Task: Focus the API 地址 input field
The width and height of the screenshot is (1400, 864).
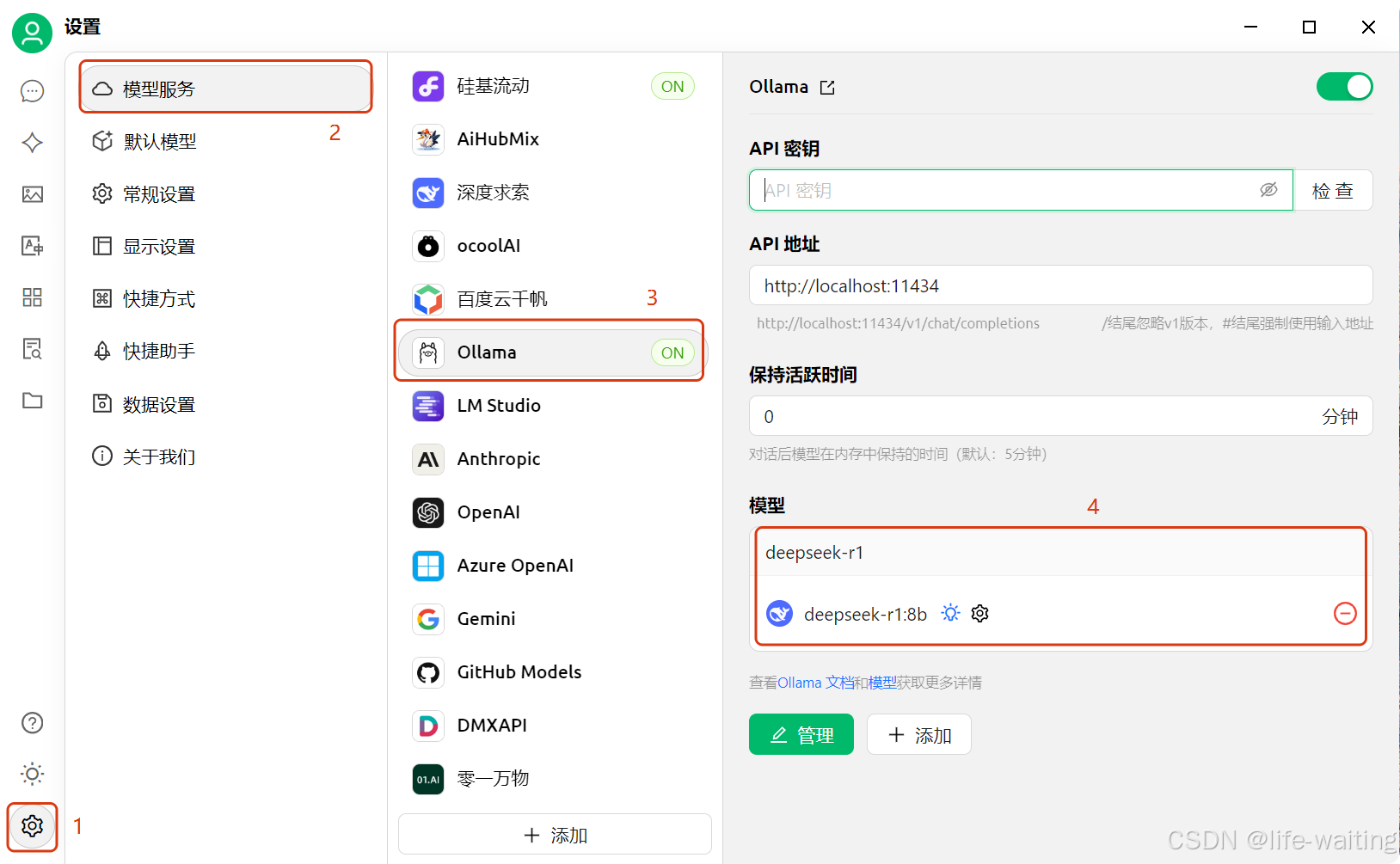Action: point(1061,285)
